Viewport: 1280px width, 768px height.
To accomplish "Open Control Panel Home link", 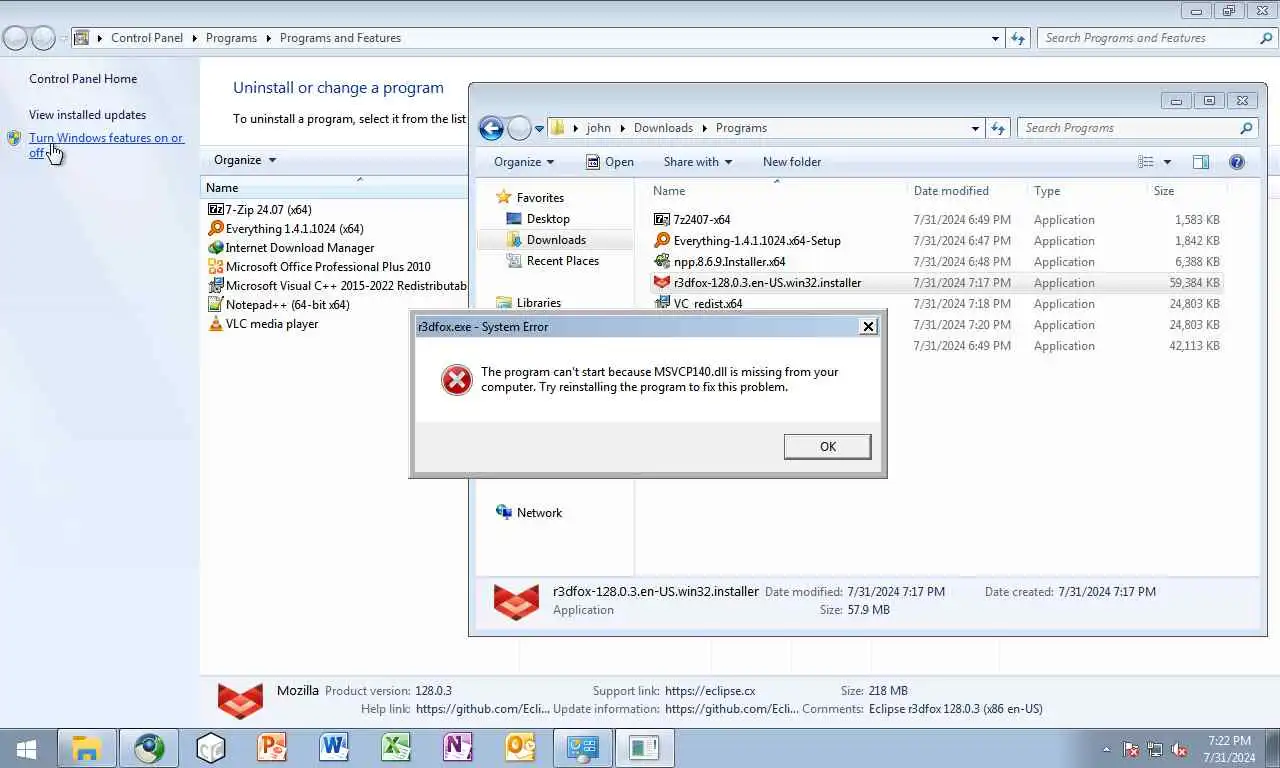I will [x=83, y=79].
